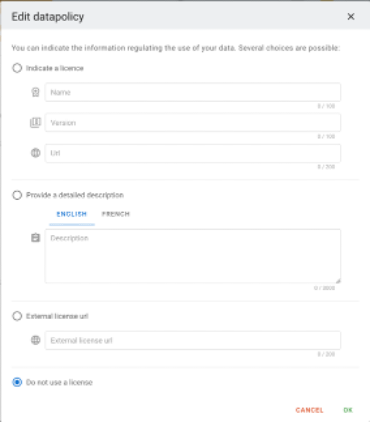The image size is (370, 422).
Task: Confirm with the OK button
Action: coord(348,410)
